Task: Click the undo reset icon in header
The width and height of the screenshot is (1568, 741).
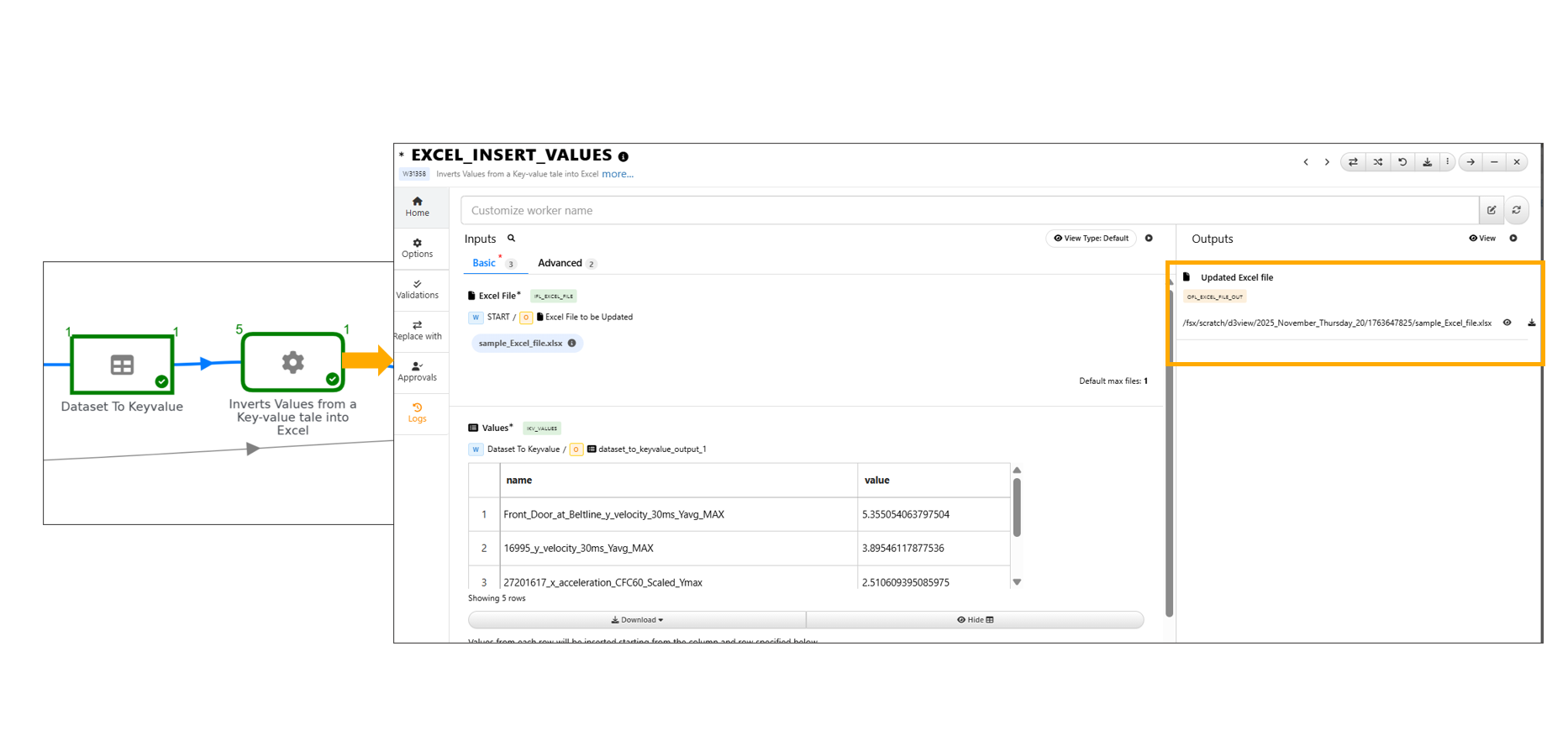Action: tap(1402, 162)
